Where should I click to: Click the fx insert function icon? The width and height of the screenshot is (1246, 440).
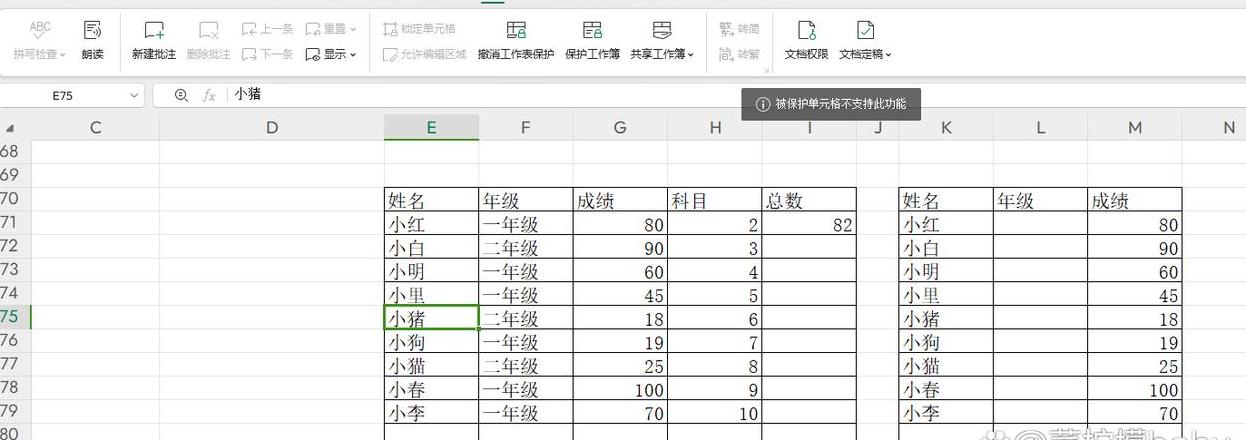(x=209, y=95)
